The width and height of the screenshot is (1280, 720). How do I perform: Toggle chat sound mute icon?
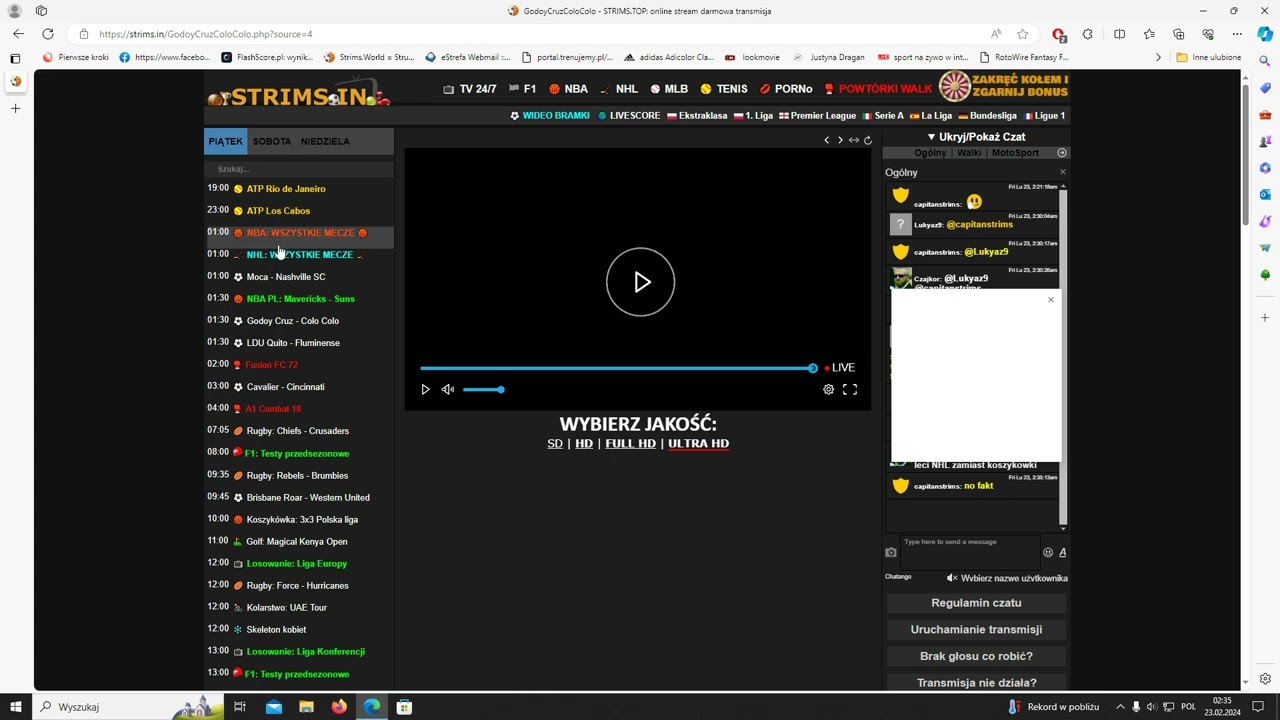(x=952, y=578)
